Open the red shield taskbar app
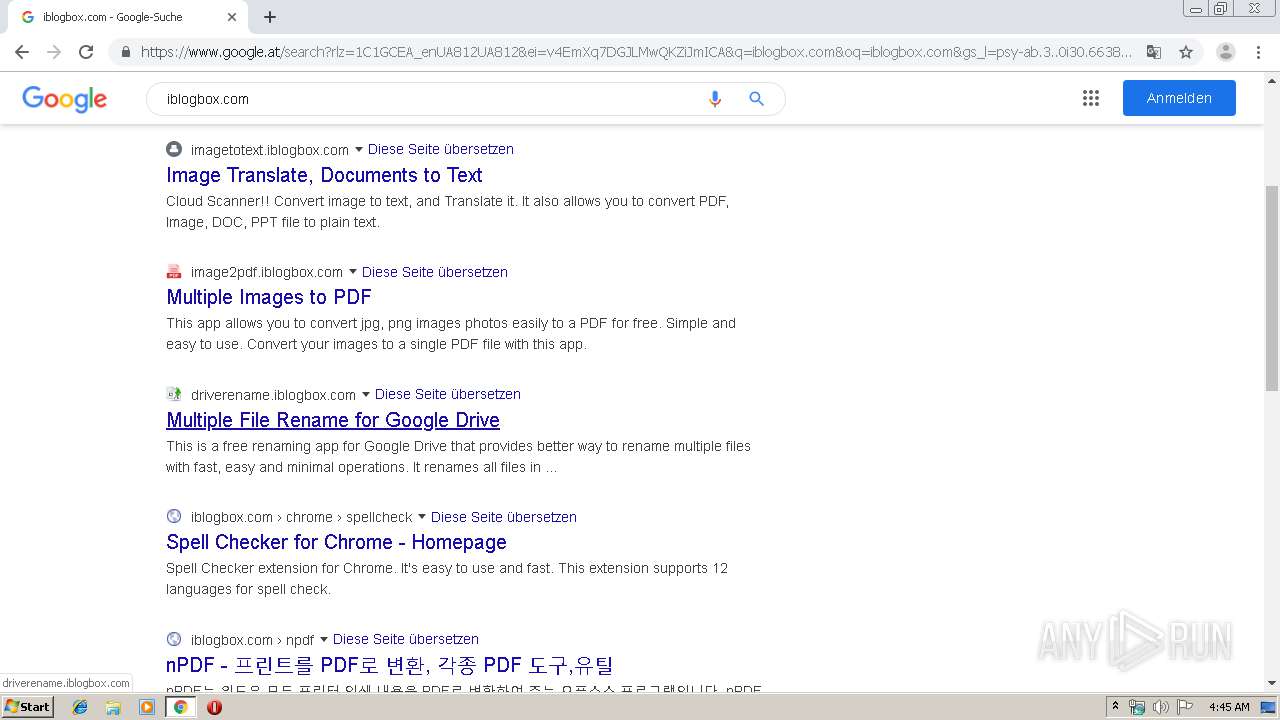Viewport: 1280px width, 720px height. coord(214,707)
